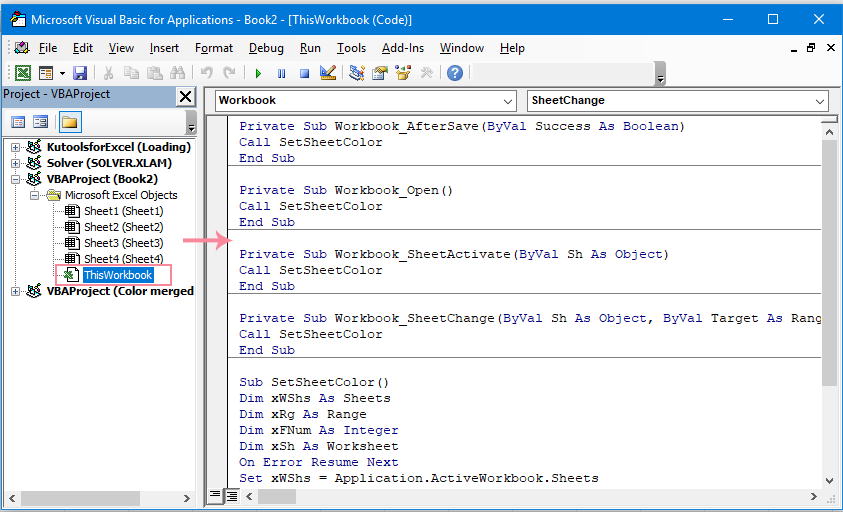The height and width of the screenshot is (512, 843).
Task: Click code window vertical scrollbar thumb
Action: [x=829, y=264]
